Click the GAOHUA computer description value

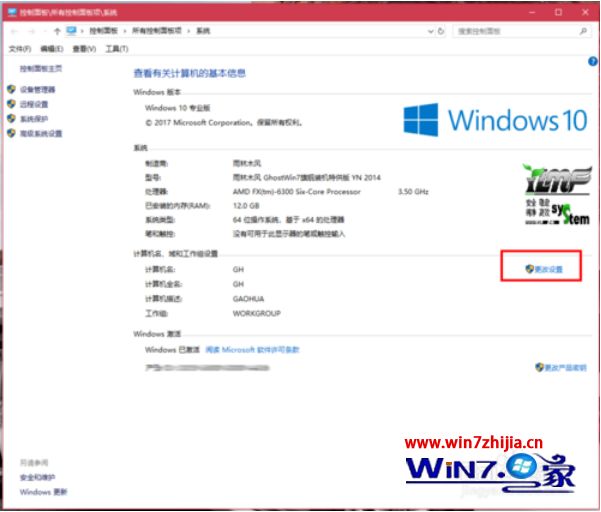[x=248, y=299]
